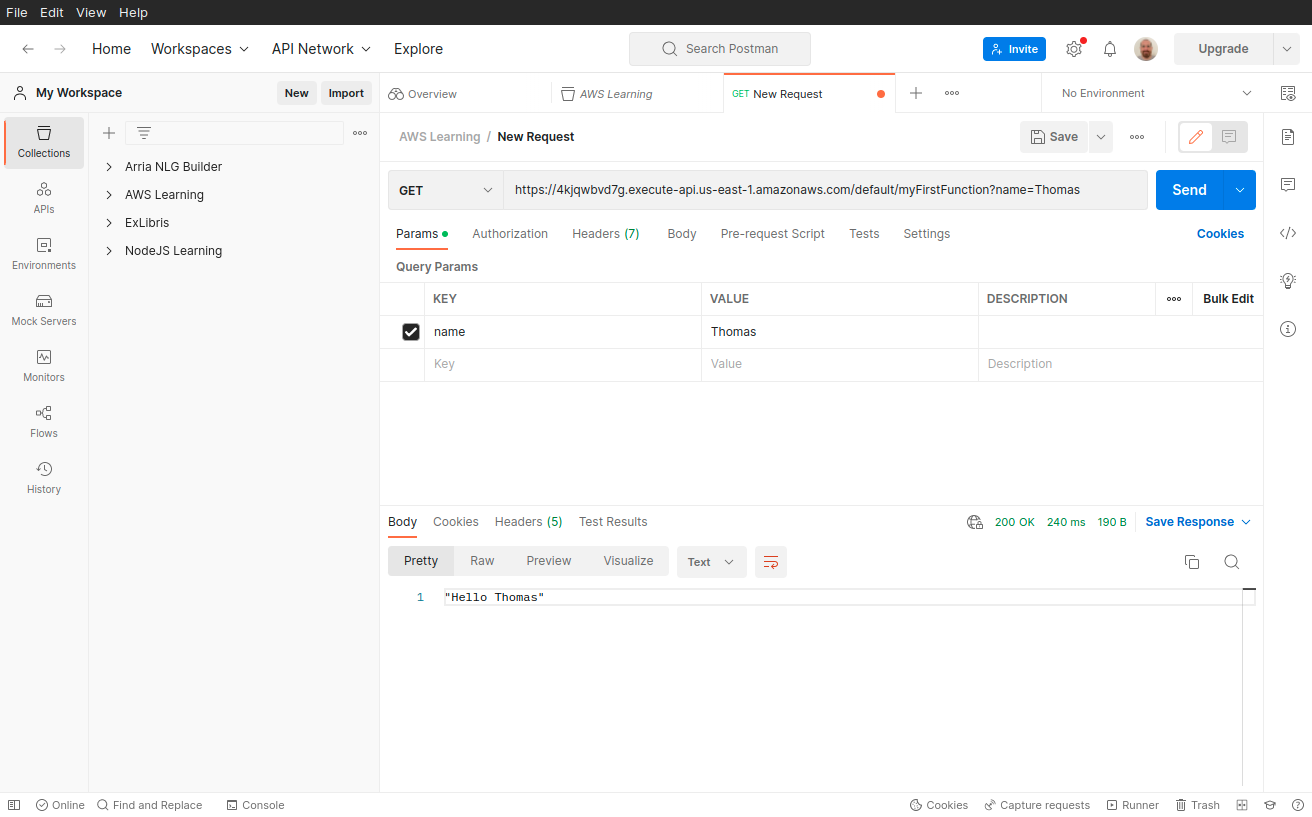Switch to comment mode icon
This screenshot has height=817, width=1312.
[1229, 137]
